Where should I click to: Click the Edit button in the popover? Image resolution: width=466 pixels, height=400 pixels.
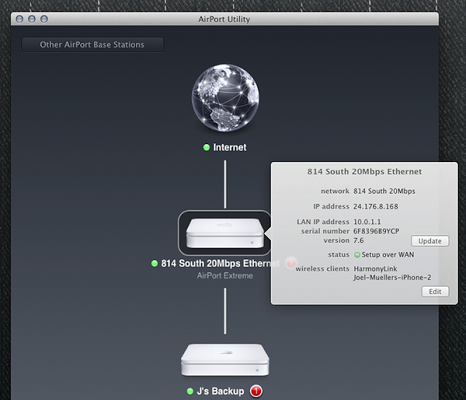click(x=435, y=291)
